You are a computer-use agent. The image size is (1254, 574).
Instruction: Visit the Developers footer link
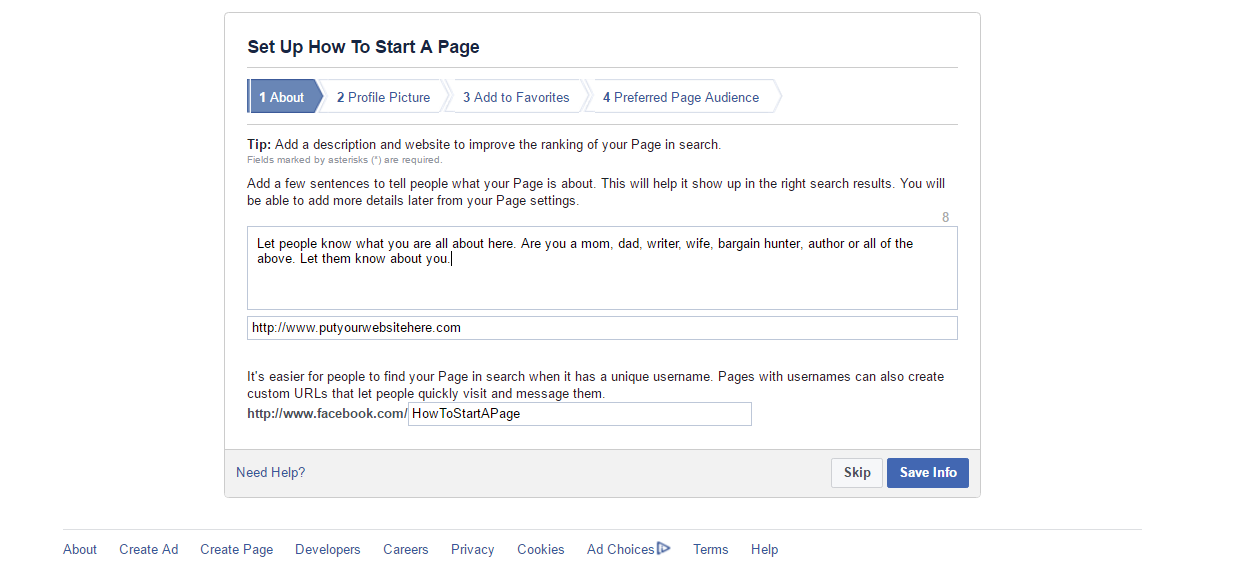[328, 549]
